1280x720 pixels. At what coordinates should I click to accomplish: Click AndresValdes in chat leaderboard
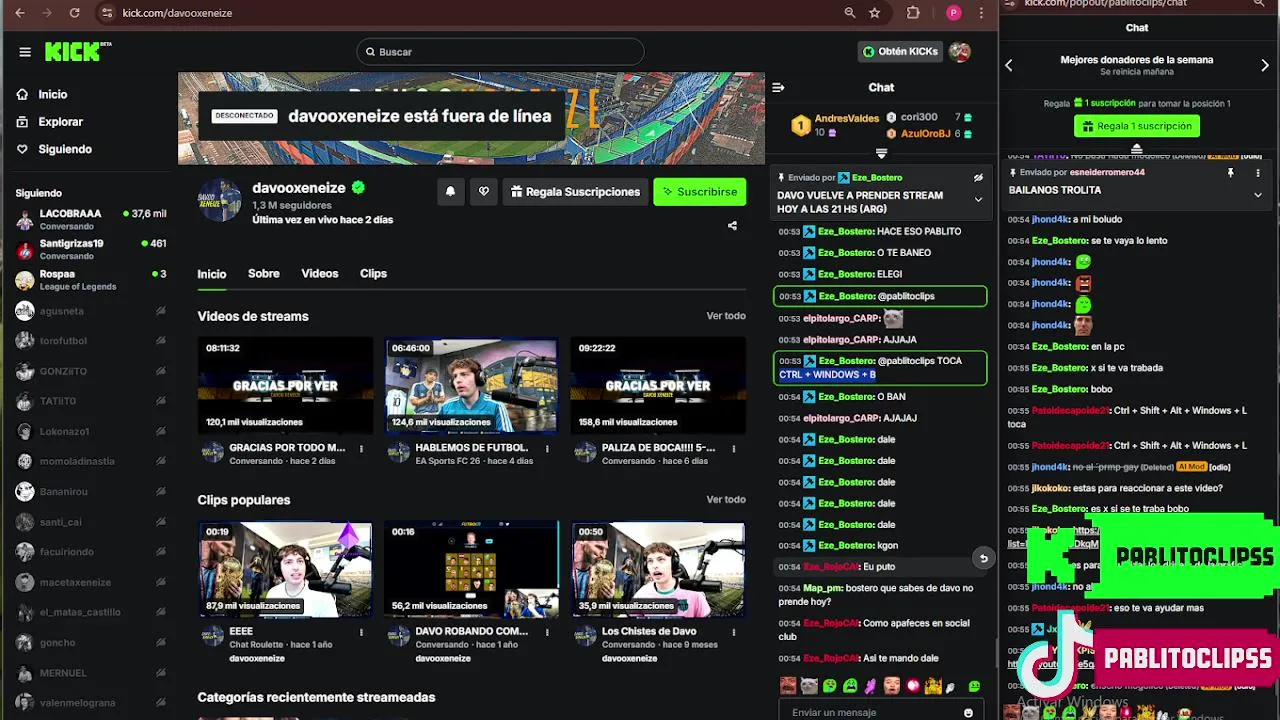tap(846, 118)
